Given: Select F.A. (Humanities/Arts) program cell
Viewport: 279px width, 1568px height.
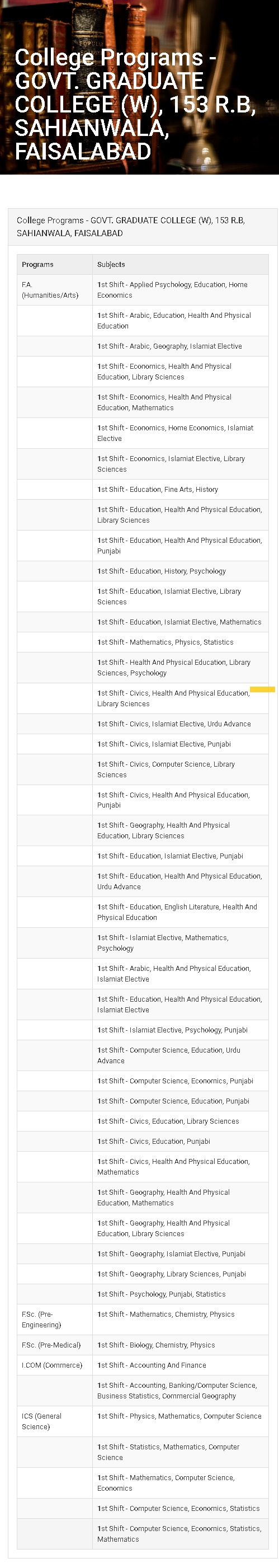Looking at the screenshot, I should tap(55, 290).
